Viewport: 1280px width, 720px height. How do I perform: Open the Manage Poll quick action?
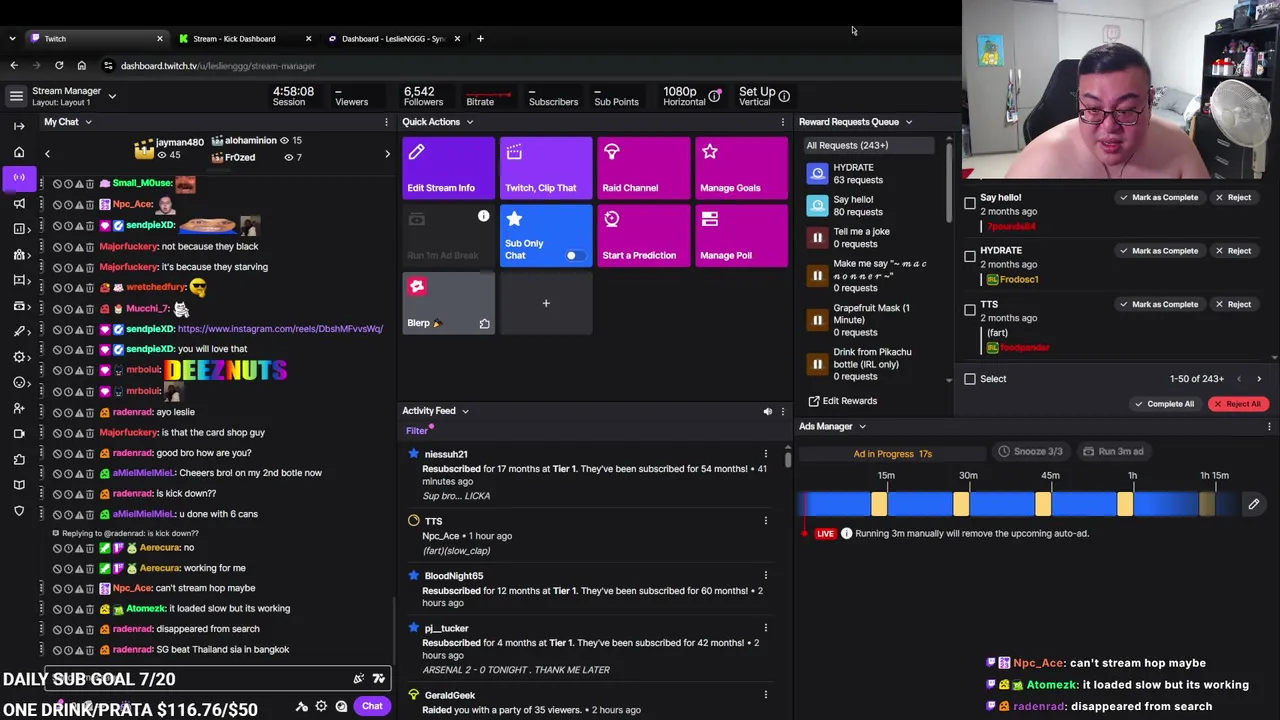pos(741,235)
